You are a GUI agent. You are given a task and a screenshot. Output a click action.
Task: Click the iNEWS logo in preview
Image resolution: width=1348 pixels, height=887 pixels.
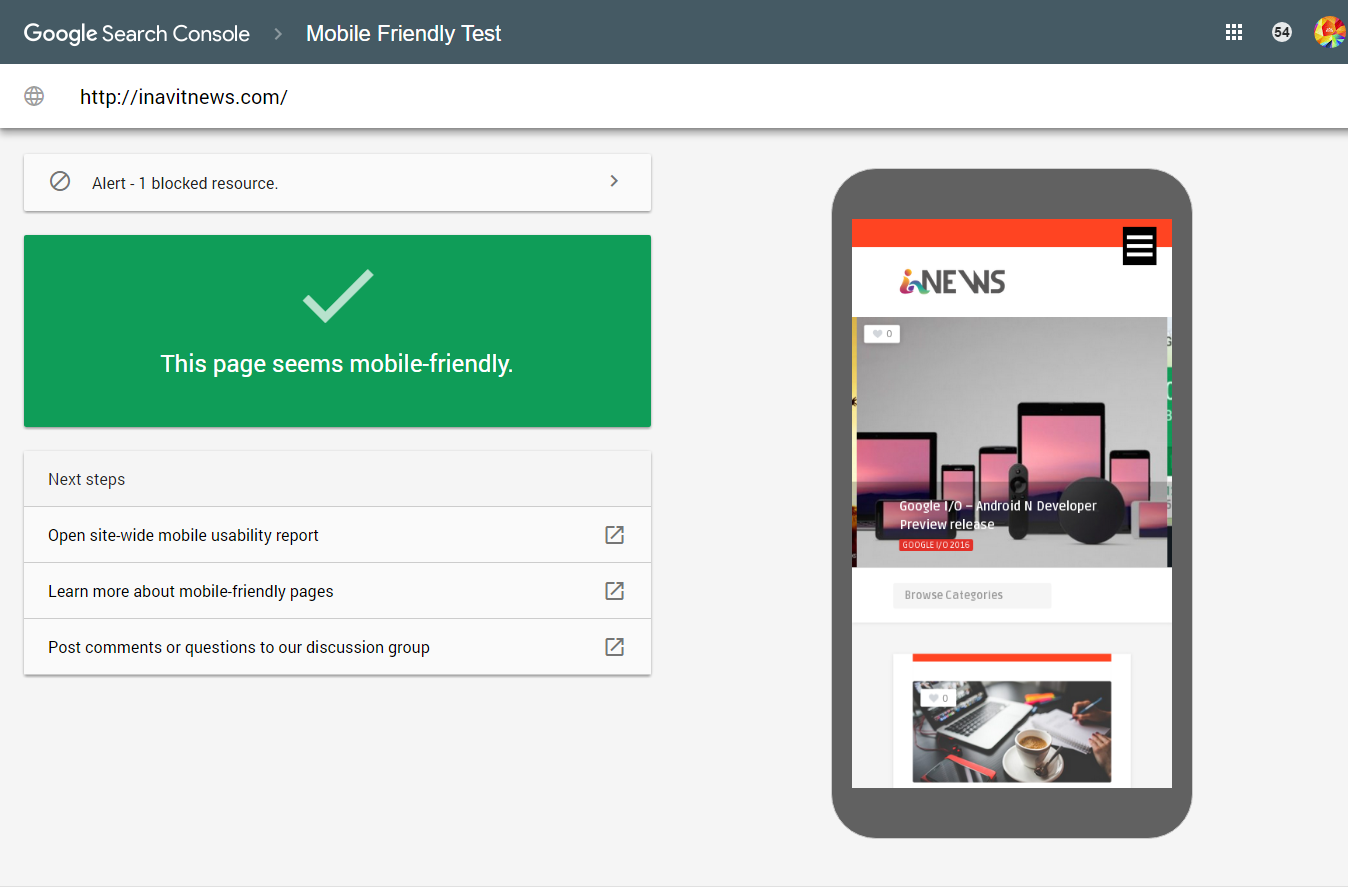pyautogui.click(x=952, y=282)
